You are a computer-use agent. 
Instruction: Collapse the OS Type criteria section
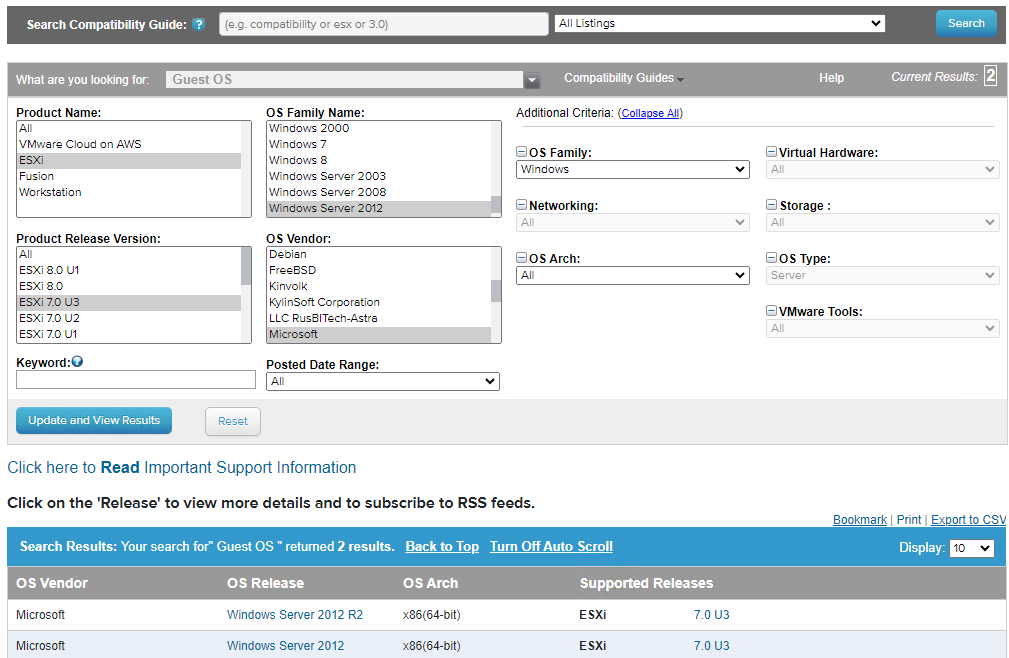pyautogui.click(x=771, y=257)
